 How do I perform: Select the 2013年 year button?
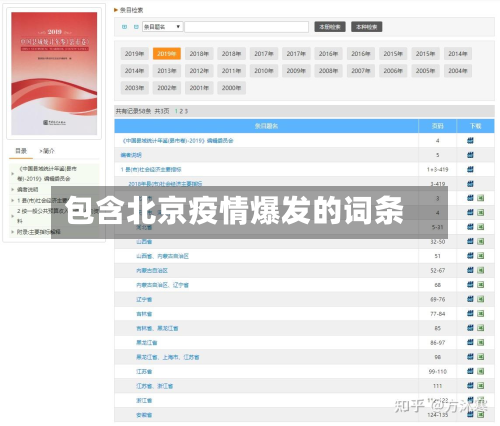[167, 71]
